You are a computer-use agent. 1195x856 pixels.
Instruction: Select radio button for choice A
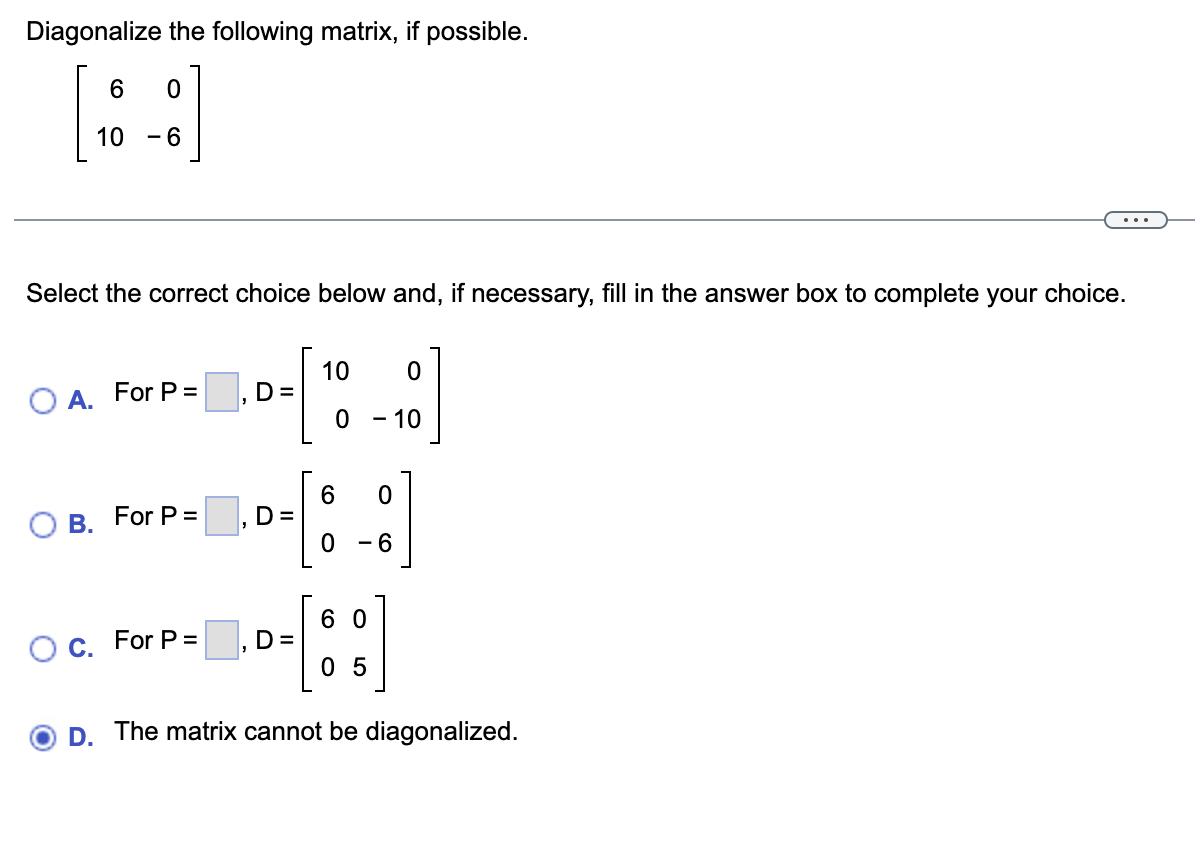click(41, 399)
